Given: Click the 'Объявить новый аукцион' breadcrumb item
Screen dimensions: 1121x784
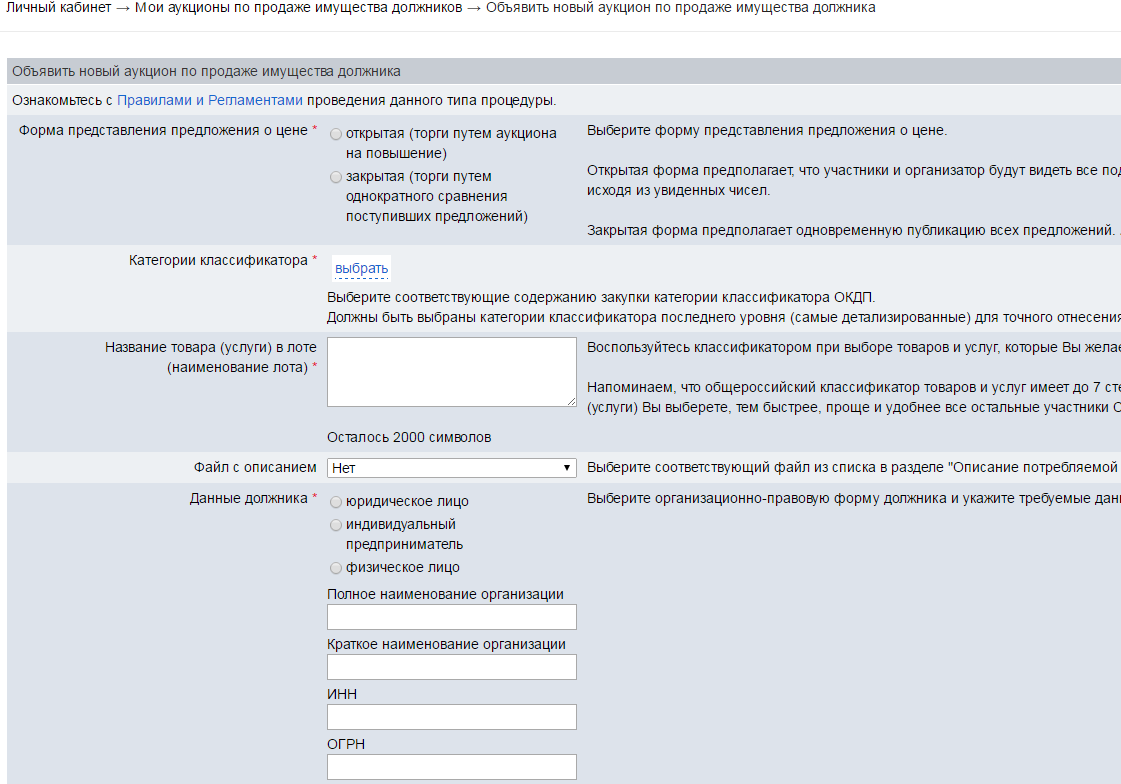Looking at the screenshot, I should pos(680,8).
